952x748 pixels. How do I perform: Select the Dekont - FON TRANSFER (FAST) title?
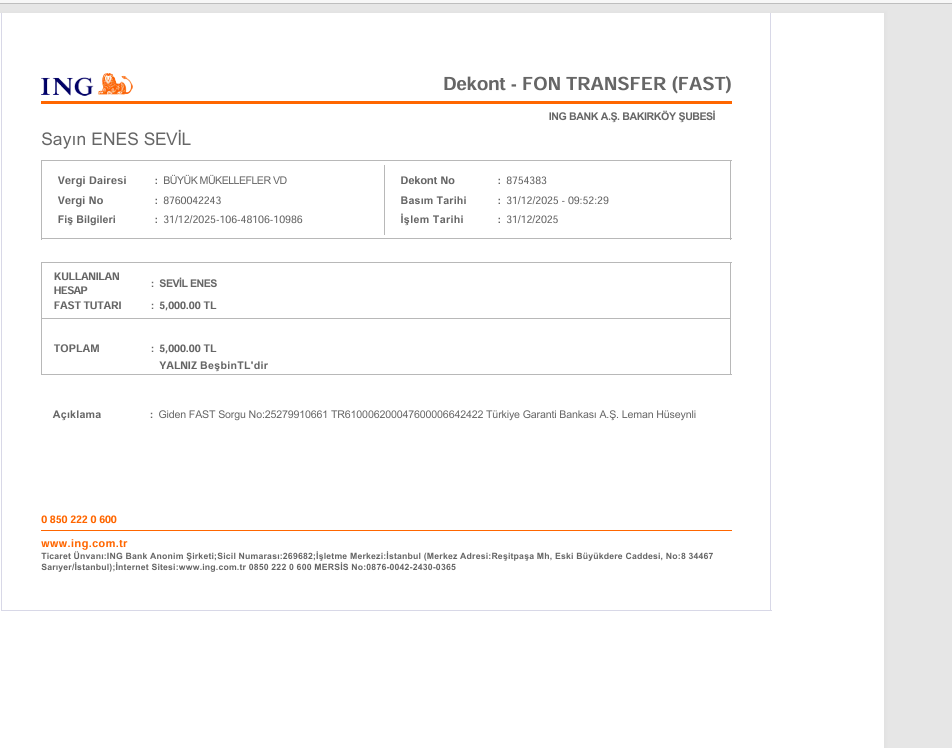click(x=587, y=84)
